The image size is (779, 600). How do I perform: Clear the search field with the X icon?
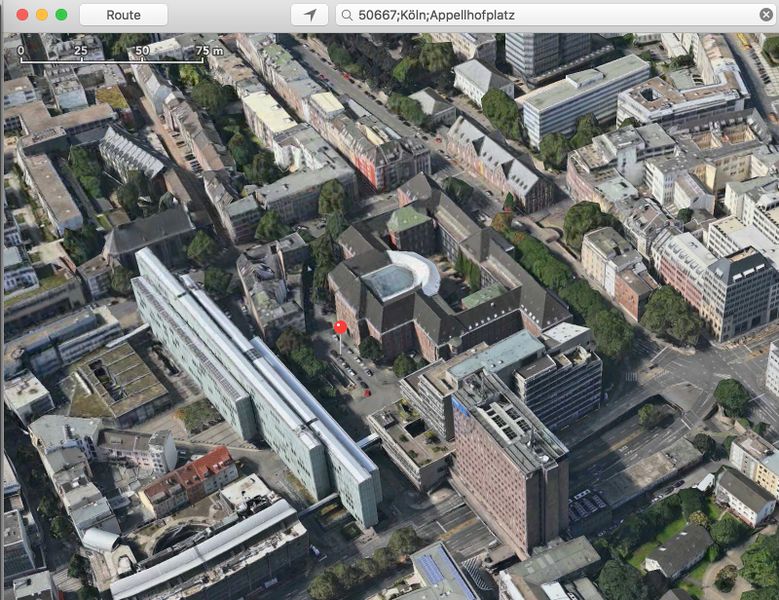pos(766,15)
